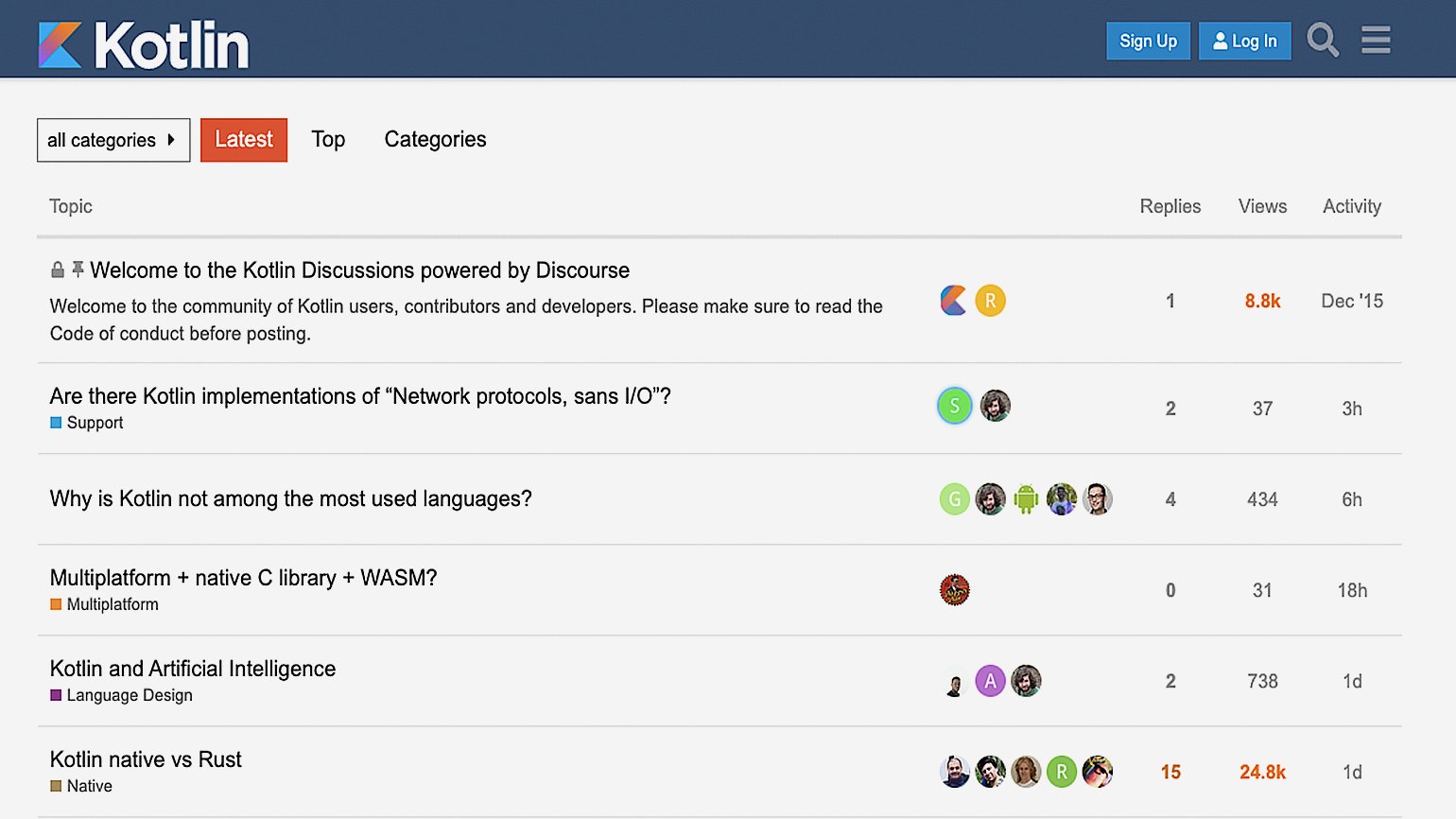Select the Latest tab
1456x819 pixels.
click(244, 139)
